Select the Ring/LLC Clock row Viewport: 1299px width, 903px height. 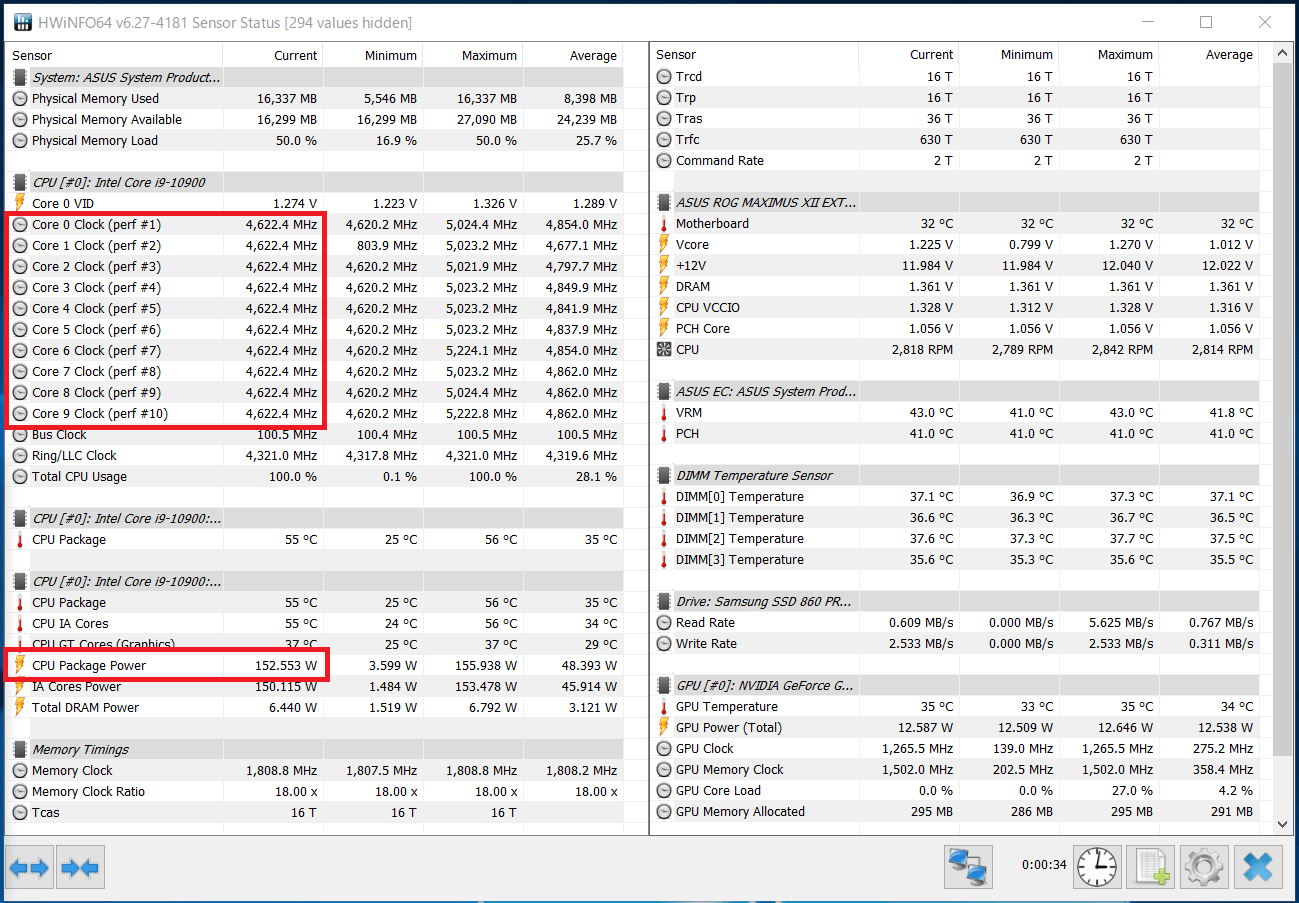[x=314, y=455]
